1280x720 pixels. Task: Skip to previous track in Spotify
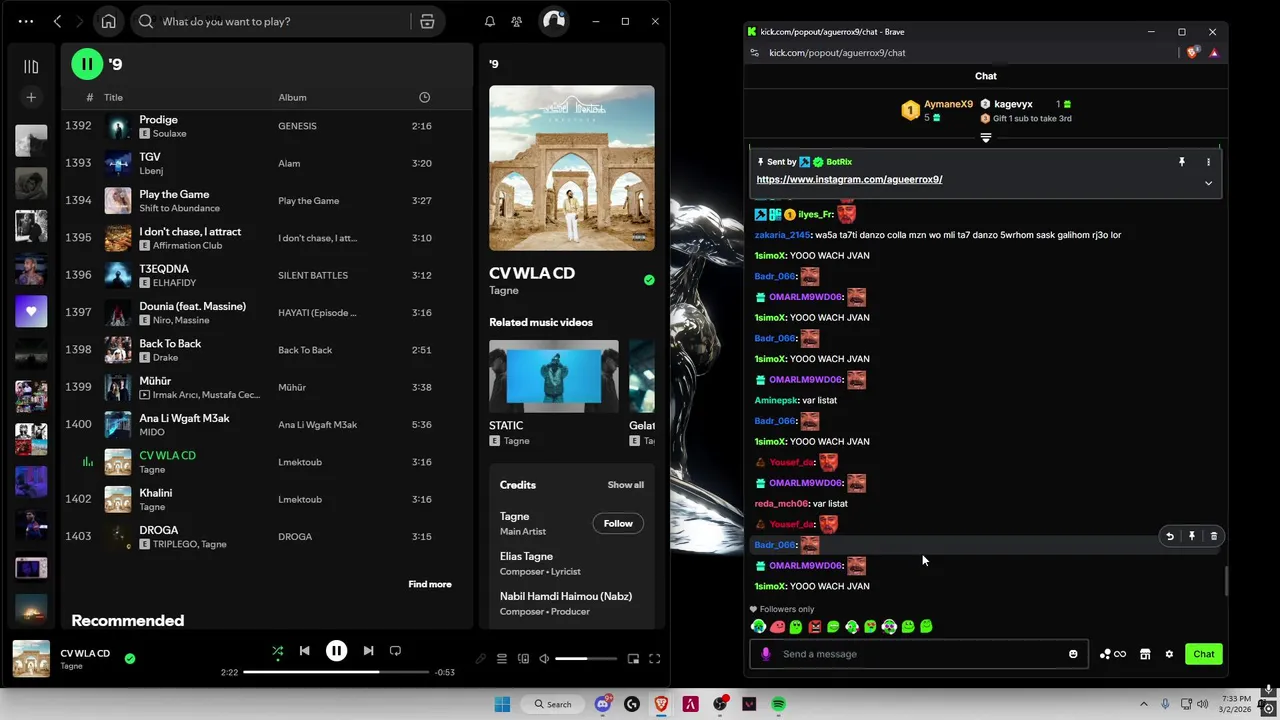pyautogui.click(x=304, y=651)
